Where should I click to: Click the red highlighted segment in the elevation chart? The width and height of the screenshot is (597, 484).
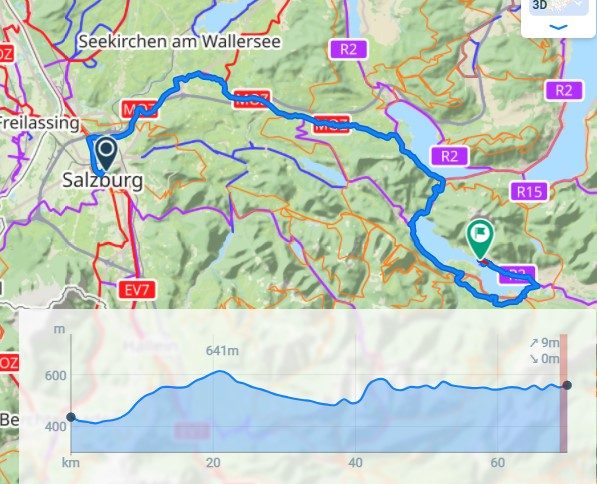[x=563, y=393]
